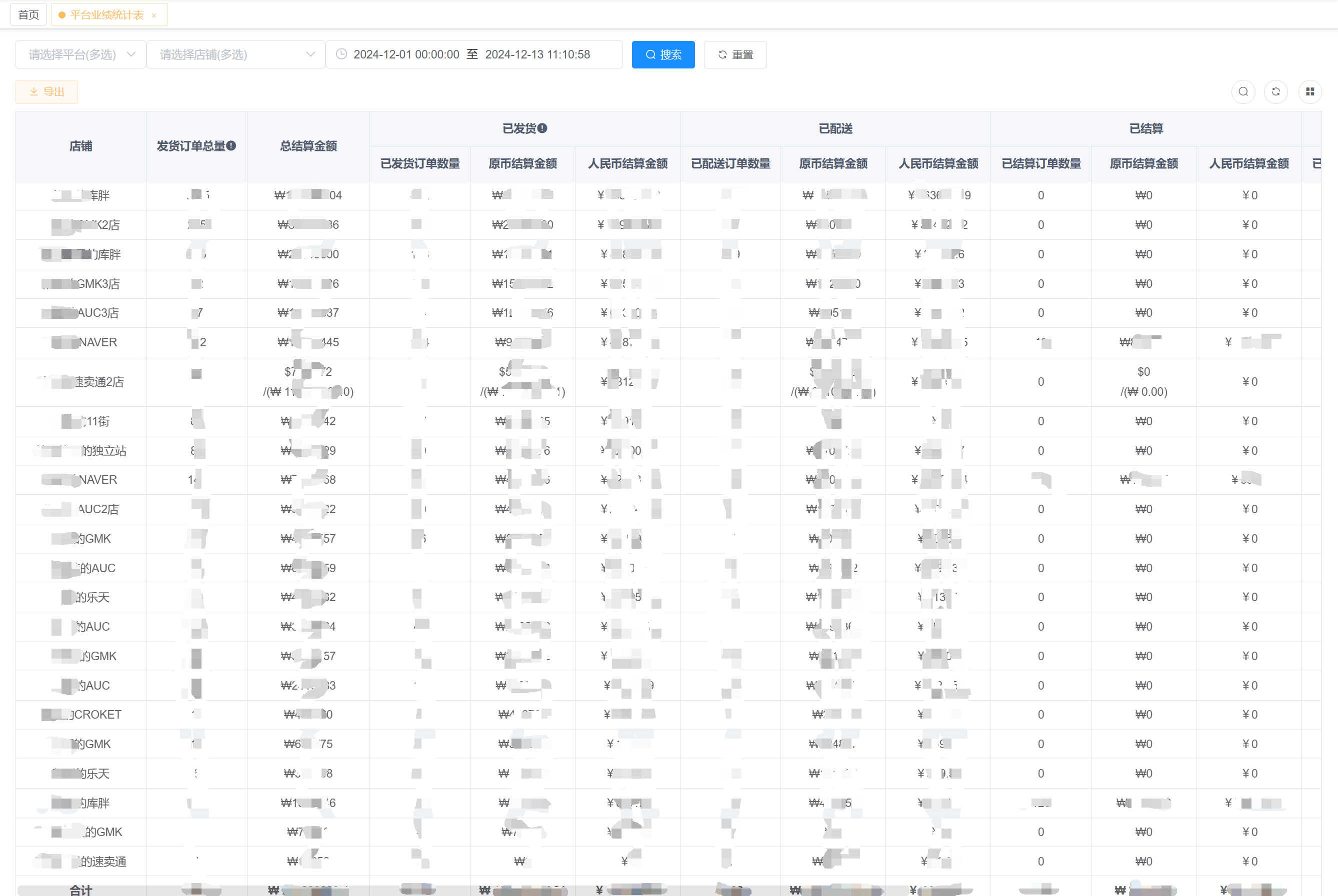Click the 总结算金额 column header
Screen dimensions: 1338x896
click(308, 146)
